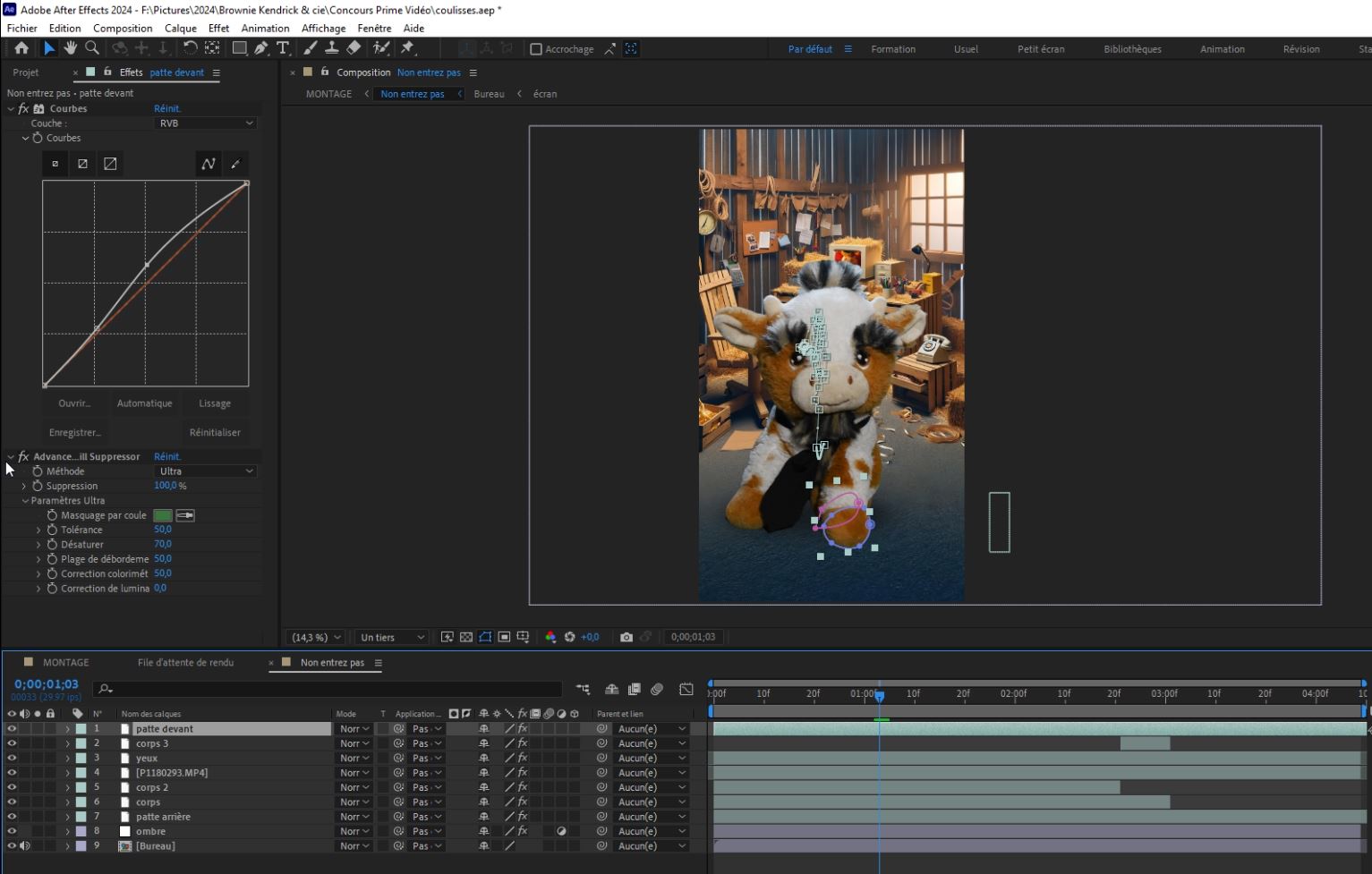Select the Hand tool in toolbar
1372x874 pixels.
pos(70,48)
